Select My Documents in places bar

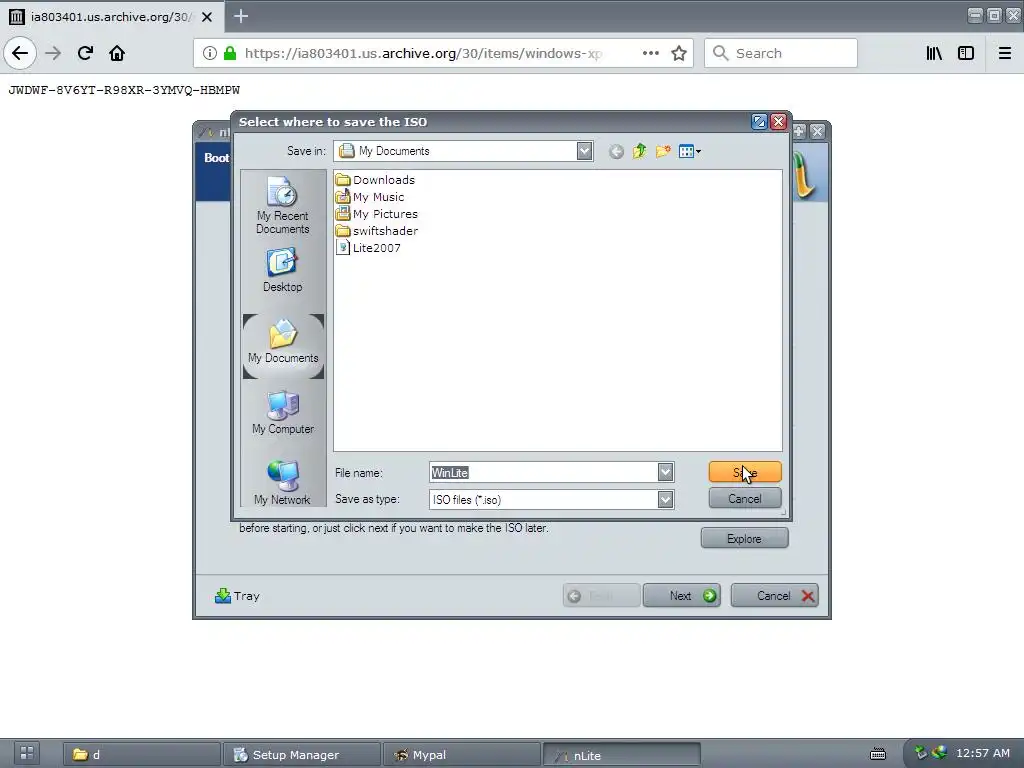[x=283, y=345]
